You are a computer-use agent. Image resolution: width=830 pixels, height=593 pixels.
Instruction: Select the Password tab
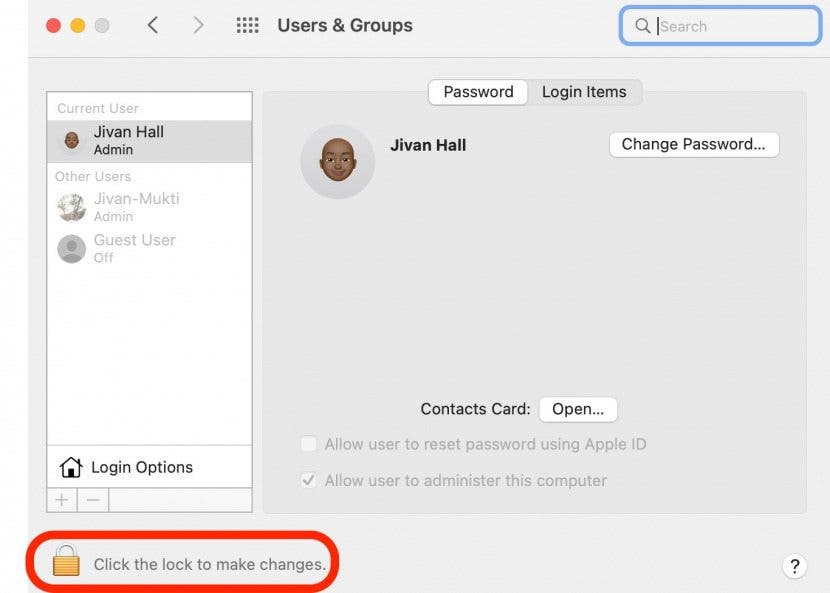click(x=477, y=91)
